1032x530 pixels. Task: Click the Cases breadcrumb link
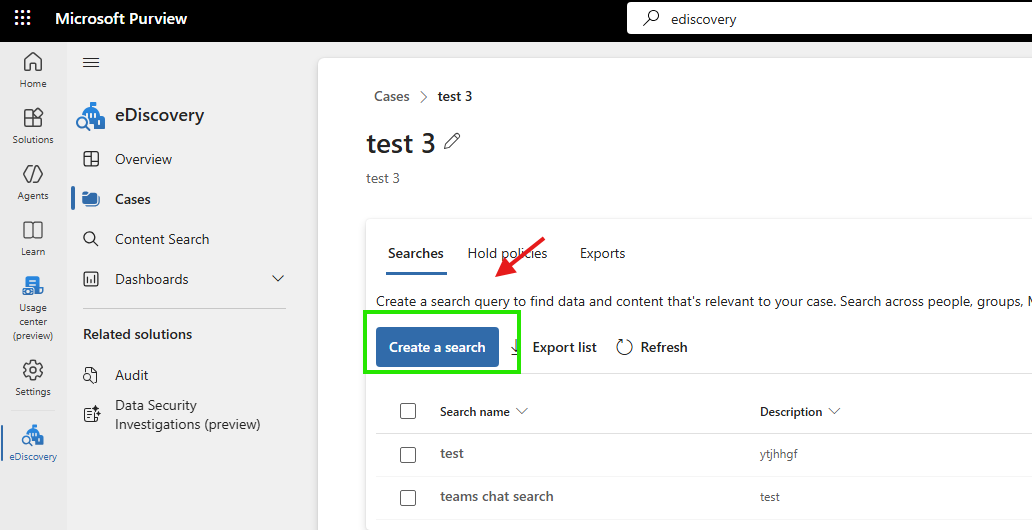pyautogui.click(x=392, y=96)
